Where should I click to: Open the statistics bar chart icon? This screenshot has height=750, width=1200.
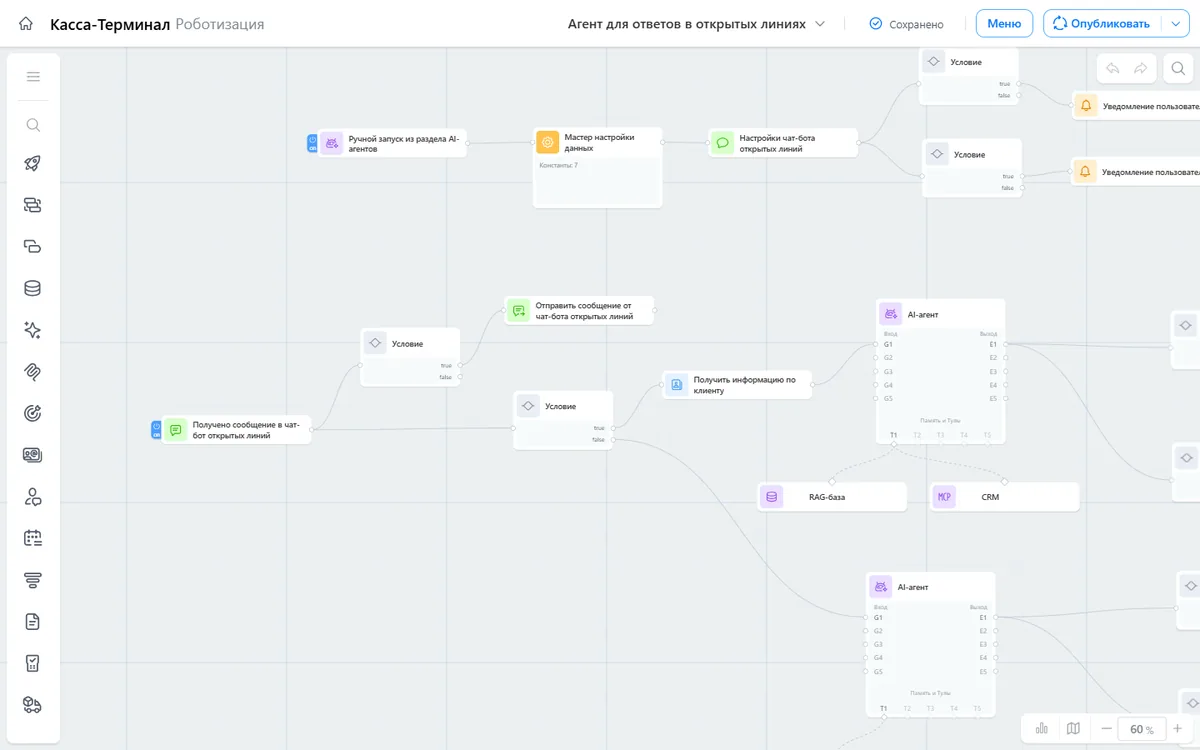point(1042,729)
